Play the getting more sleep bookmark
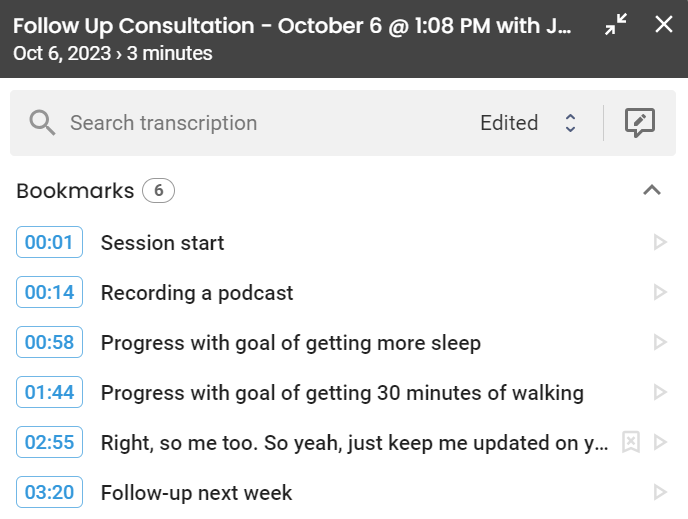688x519 pixels. tap(660, 342)
